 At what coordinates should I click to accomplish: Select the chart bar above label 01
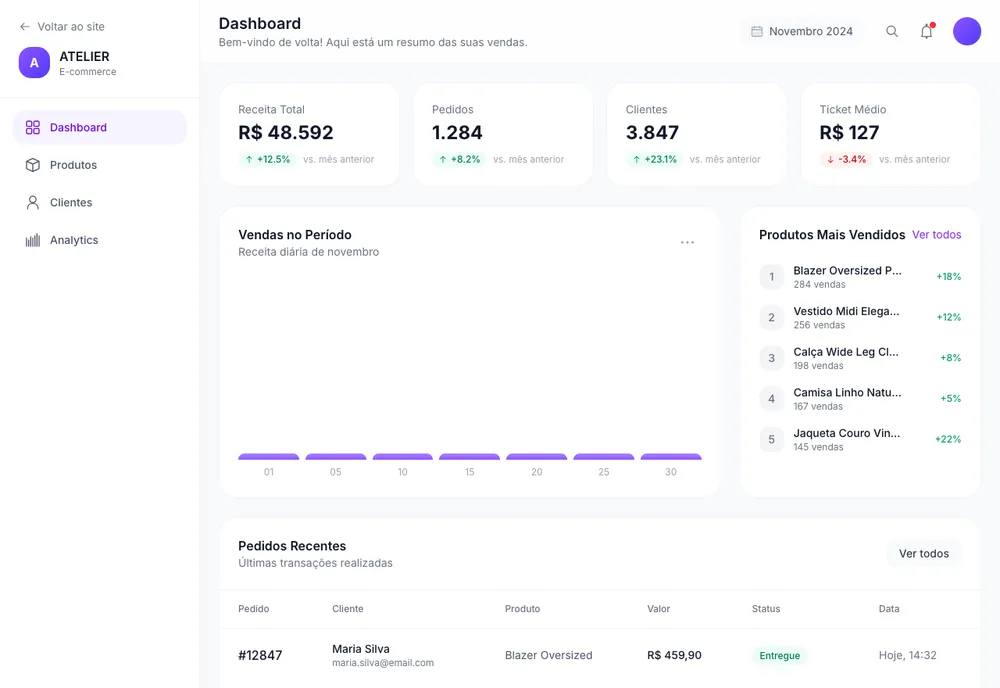(x=268, y=457)
